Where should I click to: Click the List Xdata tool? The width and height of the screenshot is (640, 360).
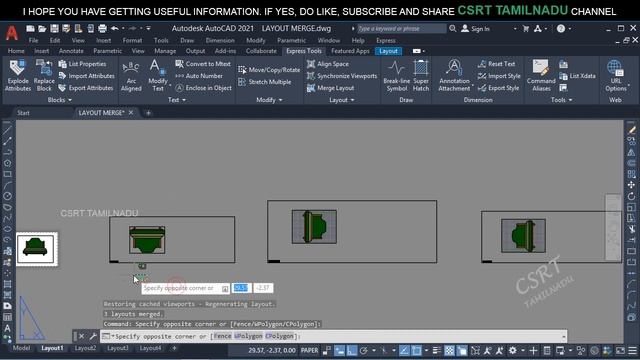pos(577,76)
